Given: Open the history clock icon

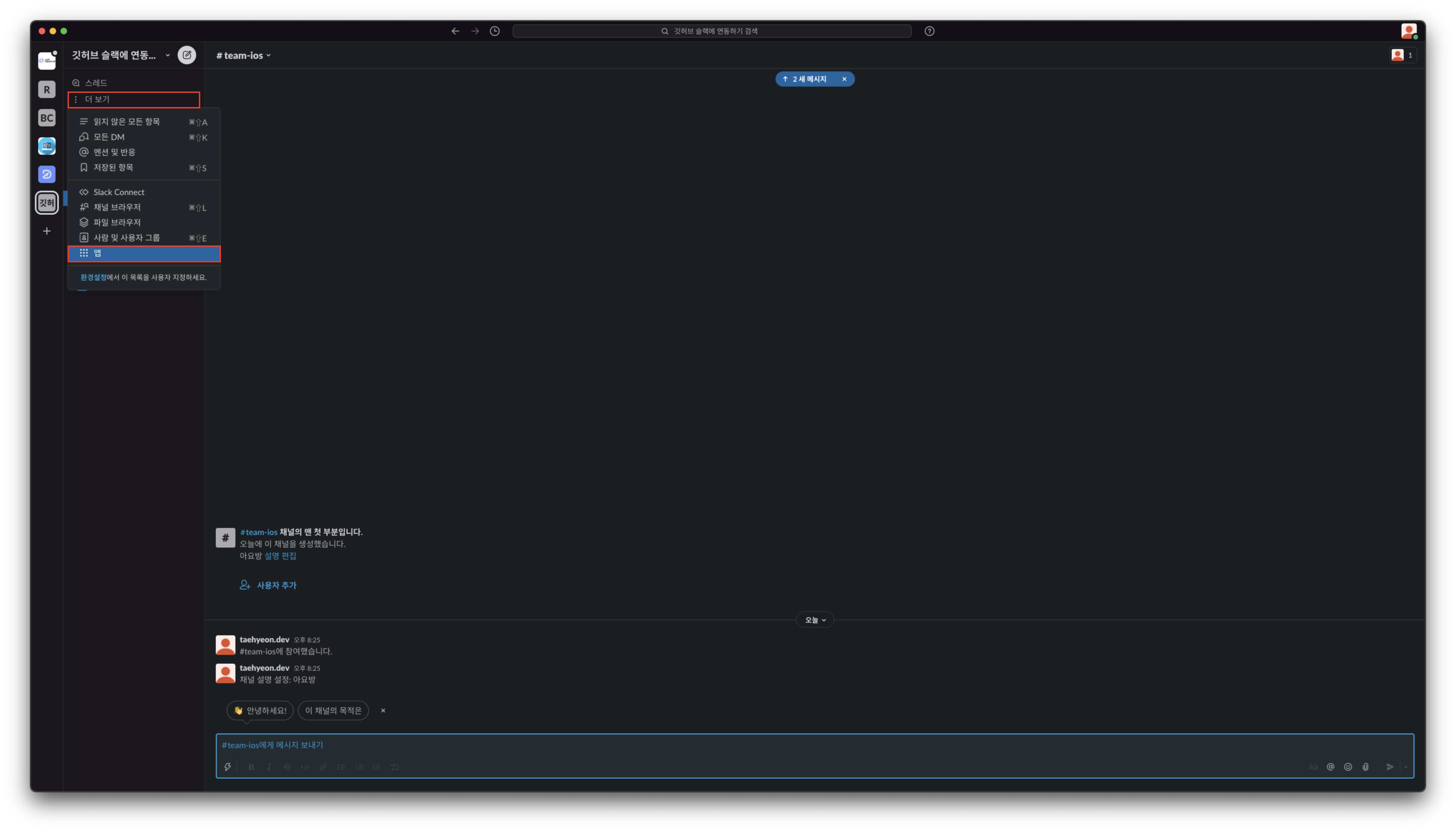Looking at the screenshot, I should tap(495, 31).
